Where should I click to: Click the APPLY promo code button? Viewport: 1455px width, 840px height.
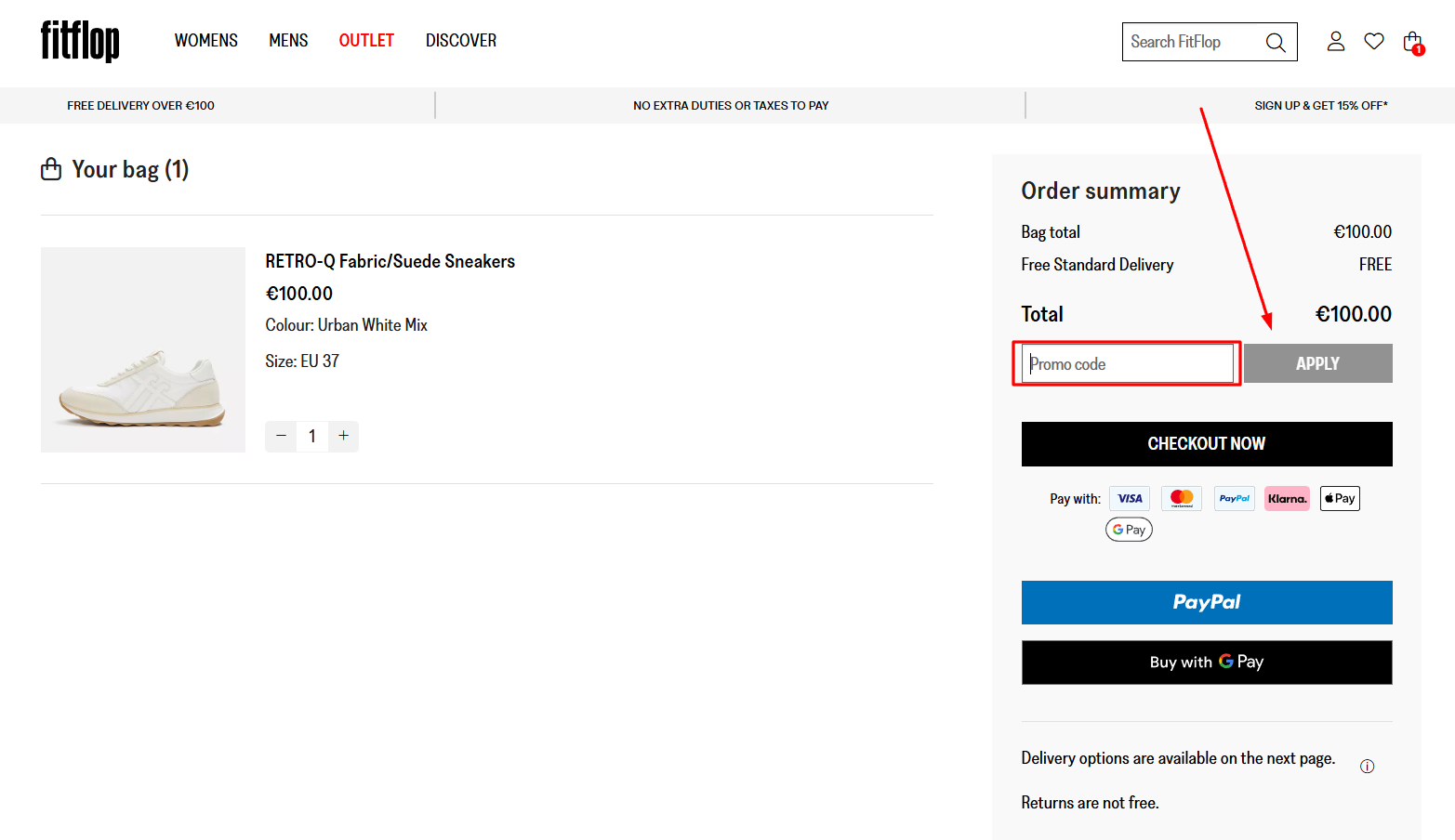pos(1317,363)
